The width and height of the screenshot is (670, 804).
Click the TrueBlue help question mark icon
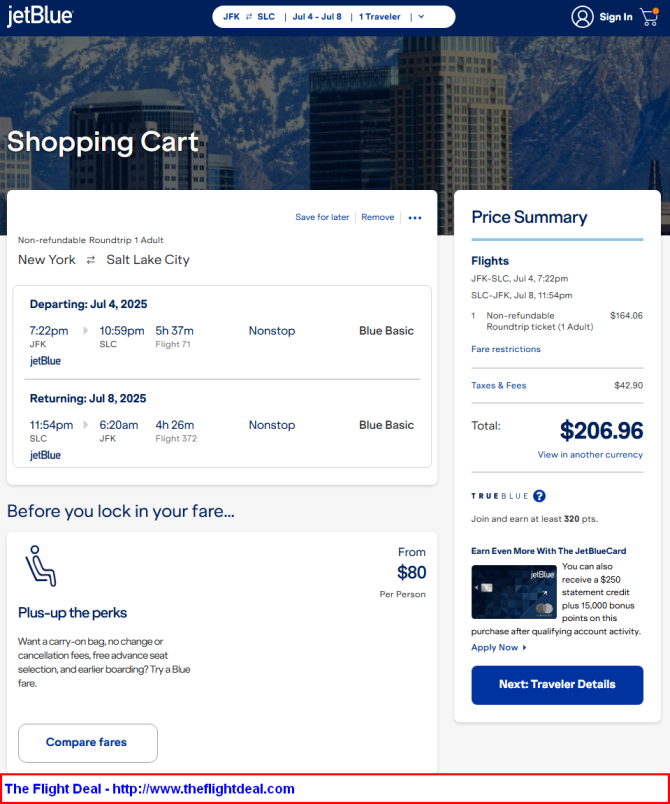(540, 496)
